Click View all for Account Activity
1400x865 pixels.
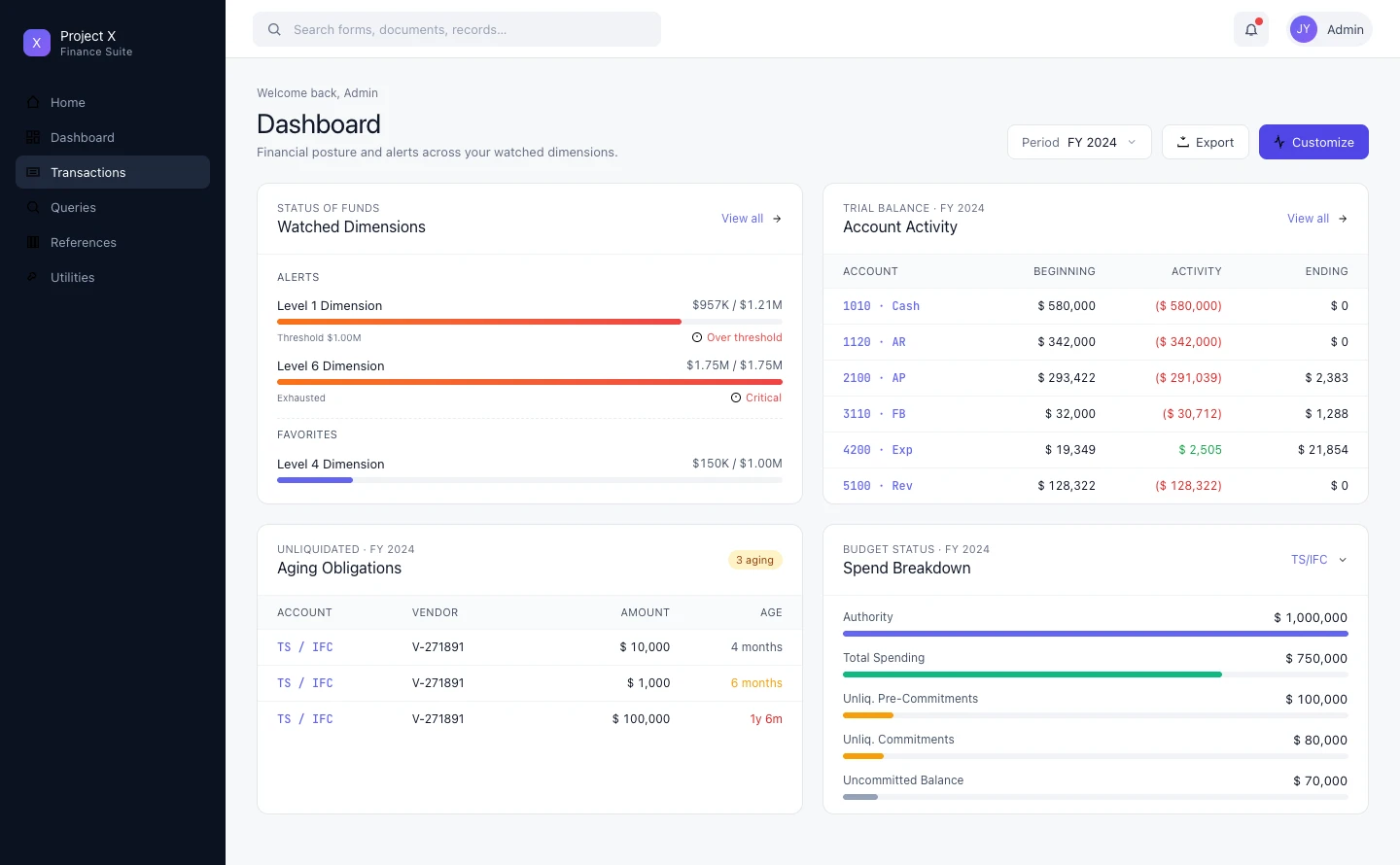tap(1317, 219)
